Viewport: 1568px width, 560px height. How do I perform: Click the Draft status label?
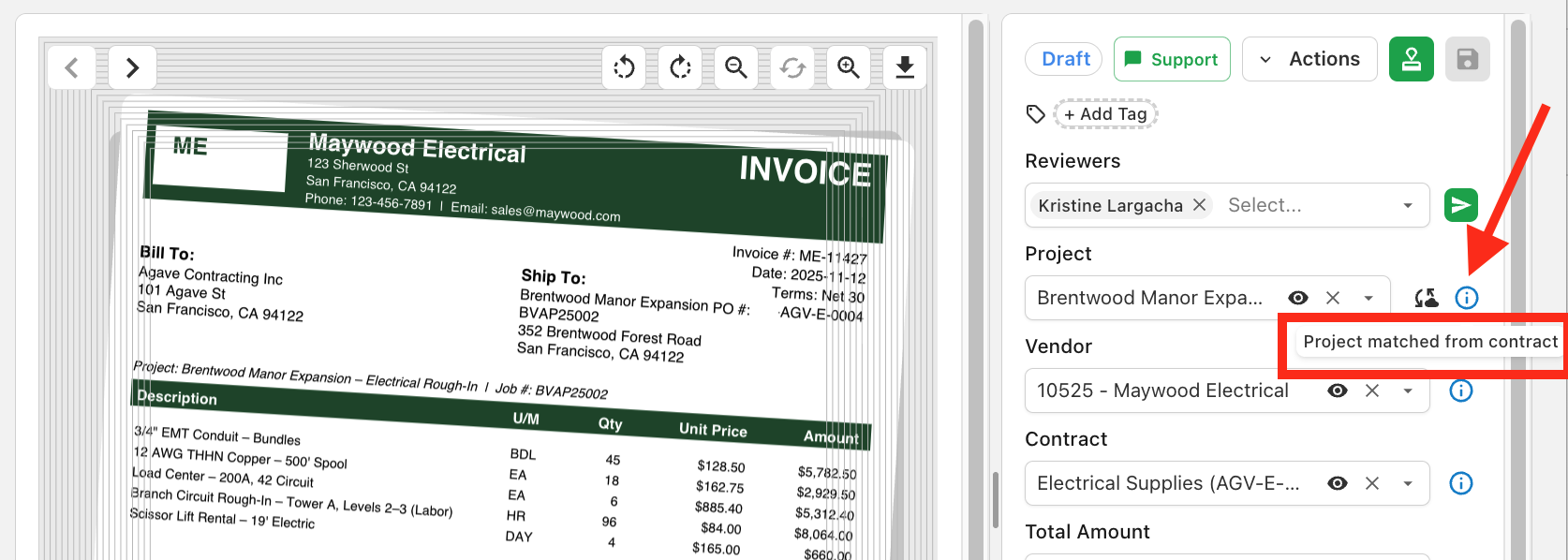point(1066,59)
